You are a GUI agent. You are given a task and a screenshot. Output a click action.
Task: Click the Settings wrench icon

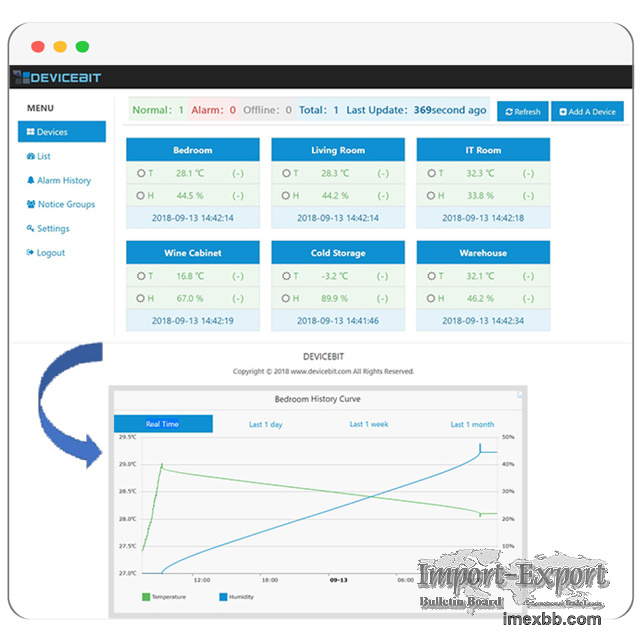click(x=30, y=228)
